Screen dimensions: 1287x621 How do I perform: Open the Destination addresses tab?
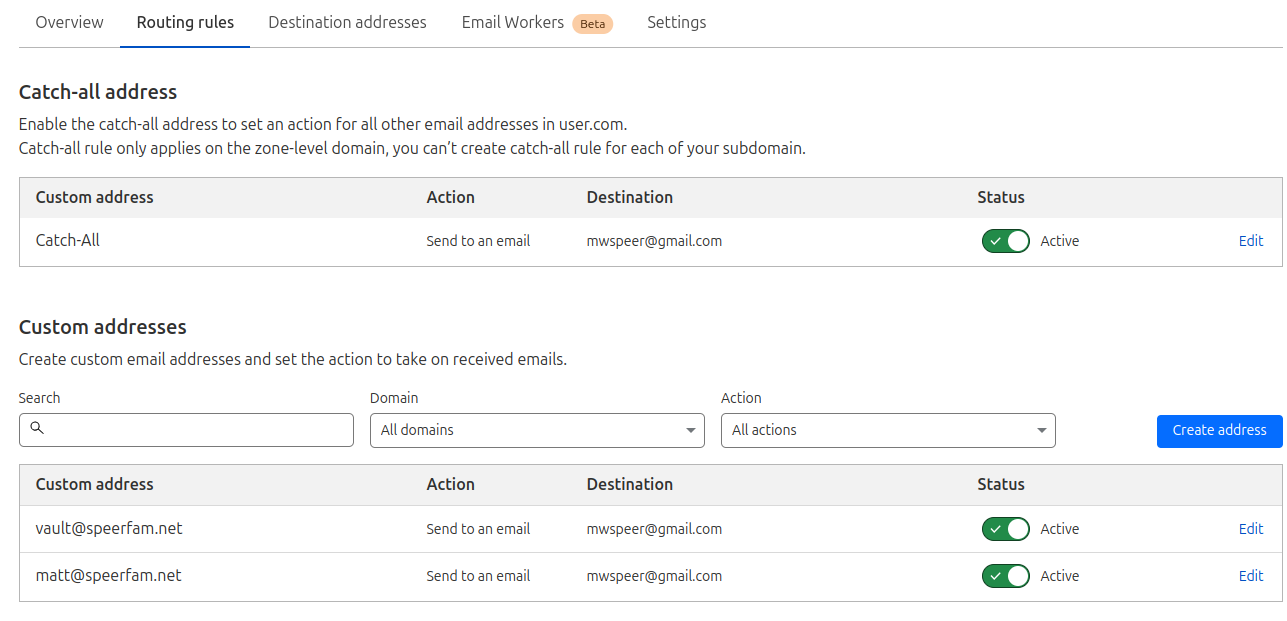[x=347, y=22]
